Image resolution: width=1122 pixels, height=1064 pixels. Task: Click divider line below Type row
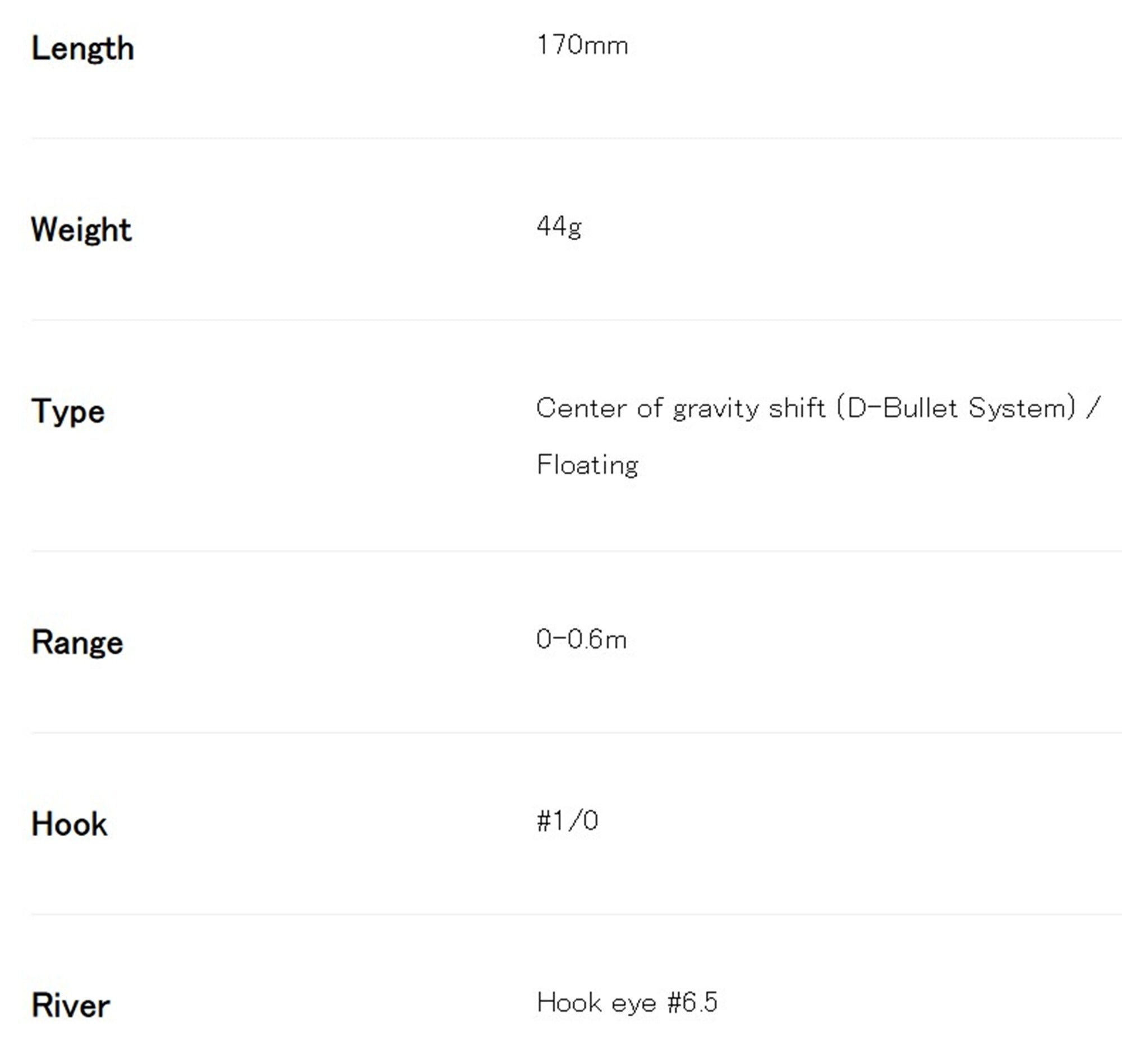(576, 551)
